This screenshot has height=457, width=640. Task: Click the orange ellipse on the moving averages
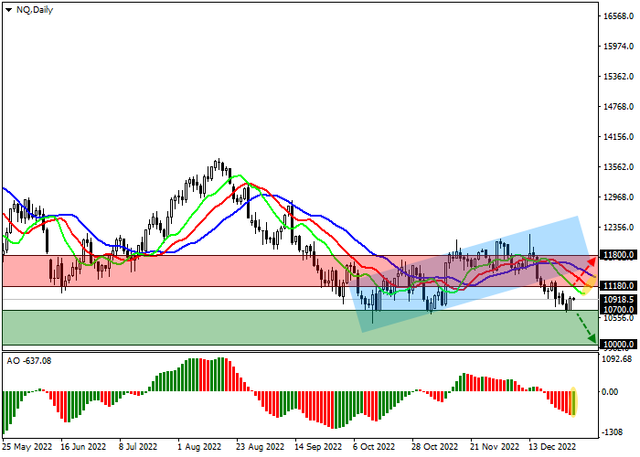[588, 285]
